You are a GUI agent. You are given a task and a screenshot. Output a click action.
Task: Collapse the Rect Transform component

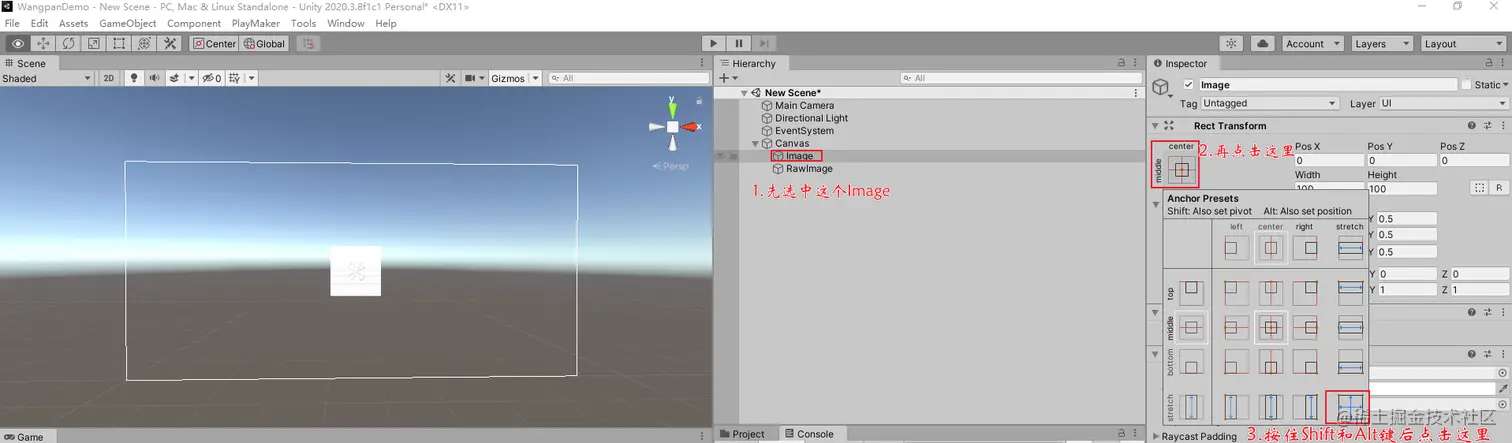click(1156, 126)
